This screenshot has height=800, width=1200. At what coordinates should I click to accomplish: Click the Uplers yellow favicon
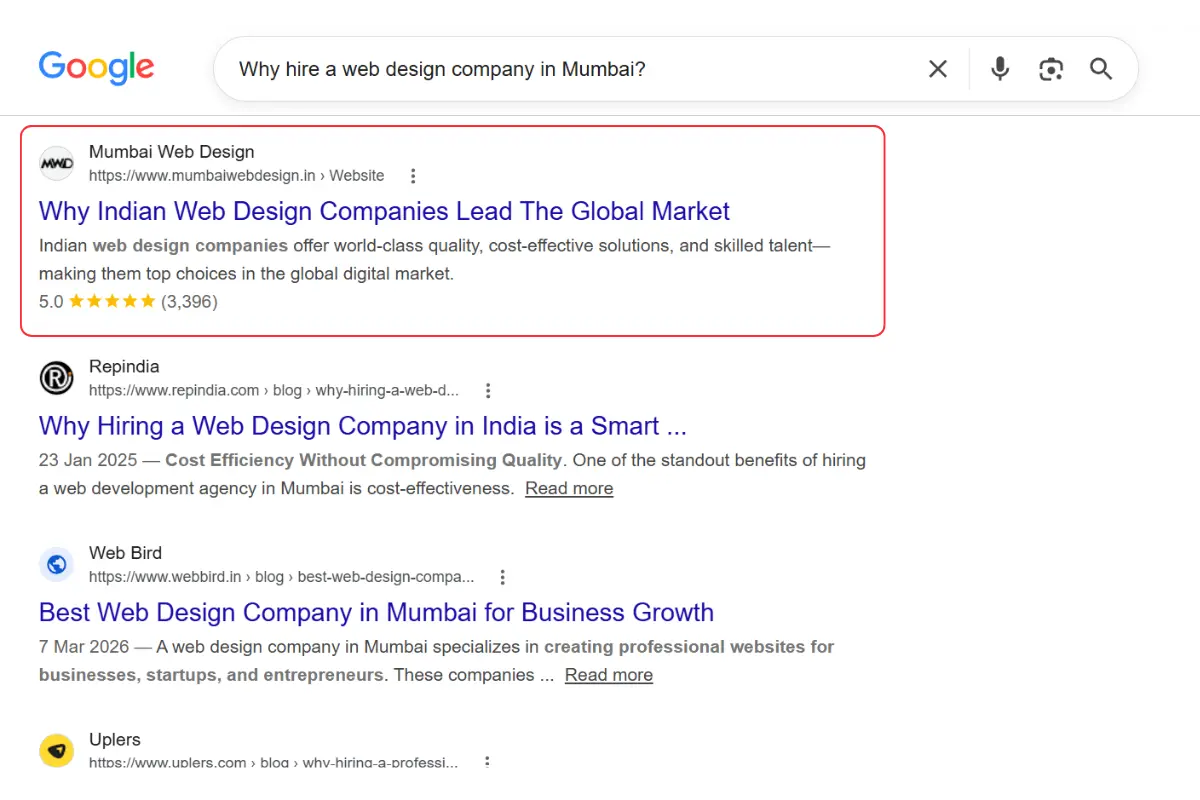tap(57, 751)
